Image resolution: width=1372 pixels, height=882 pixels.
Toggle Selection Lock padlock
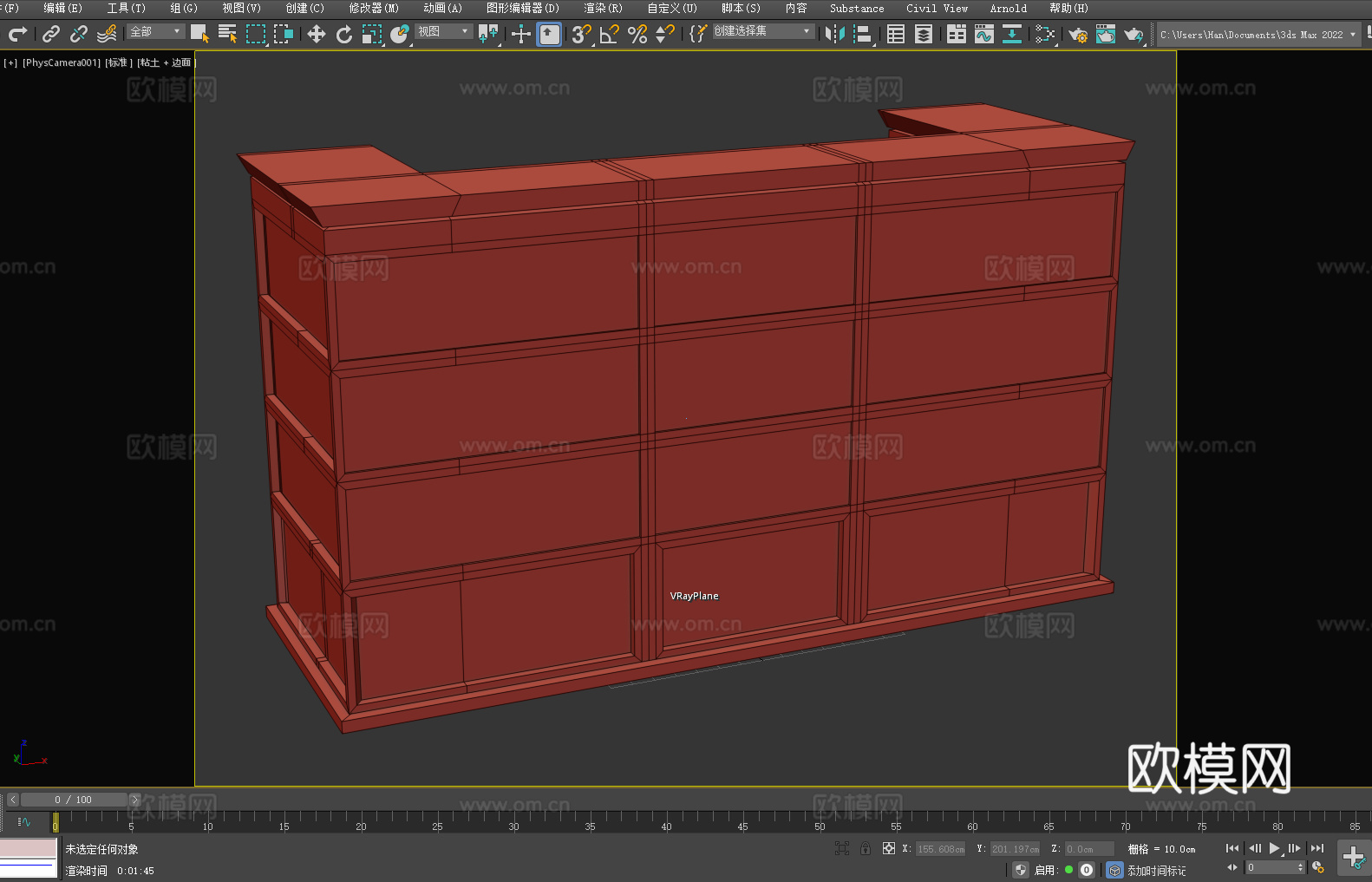(866, 848)
